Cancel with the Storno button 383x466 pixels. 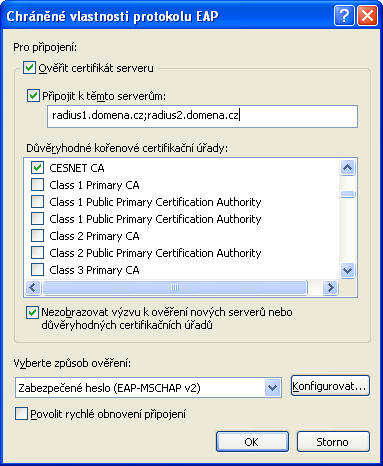[x=333, y=442]
